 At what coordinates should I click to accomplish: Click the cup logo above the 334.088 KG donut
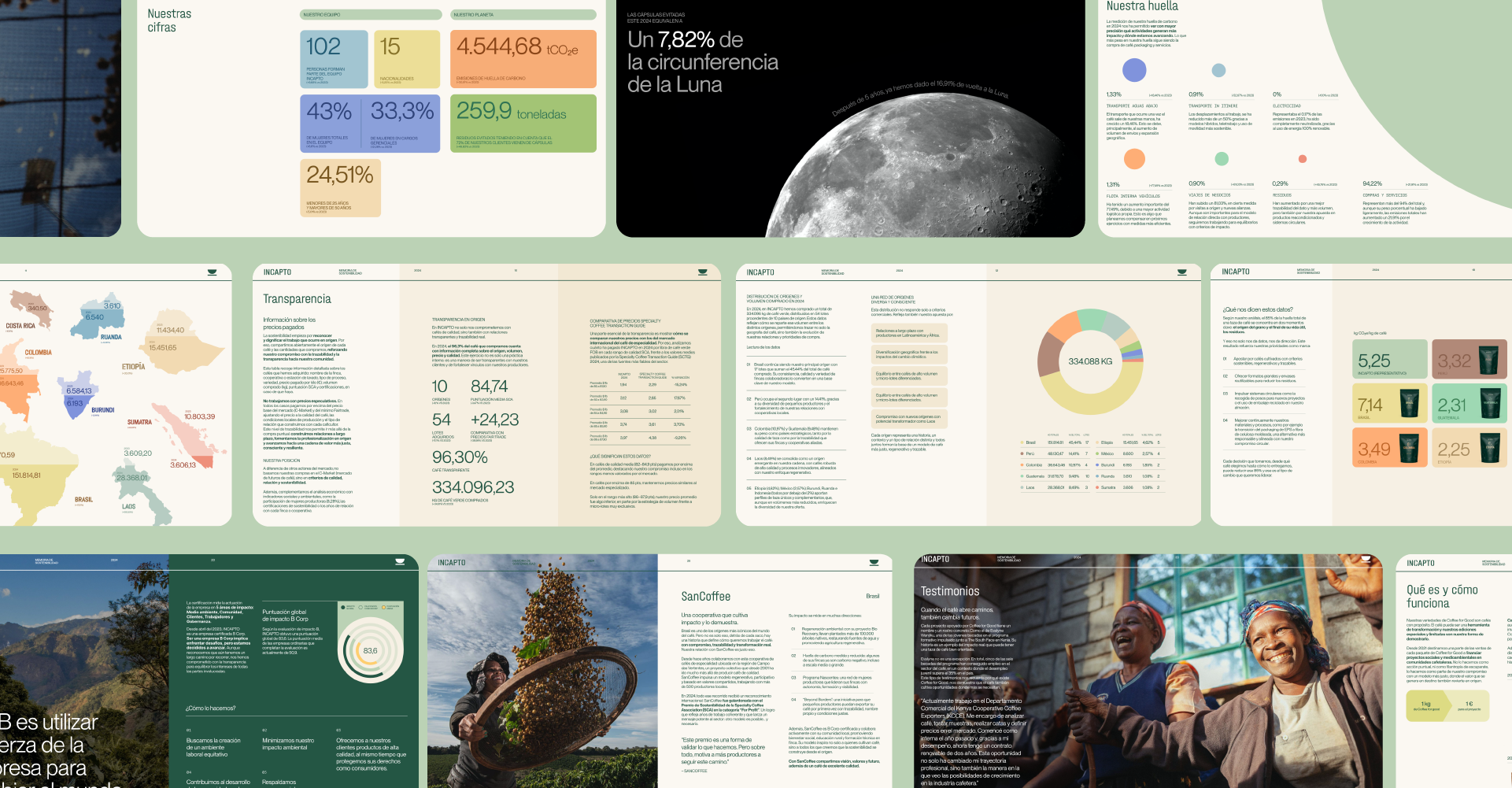click(1182, 272)
